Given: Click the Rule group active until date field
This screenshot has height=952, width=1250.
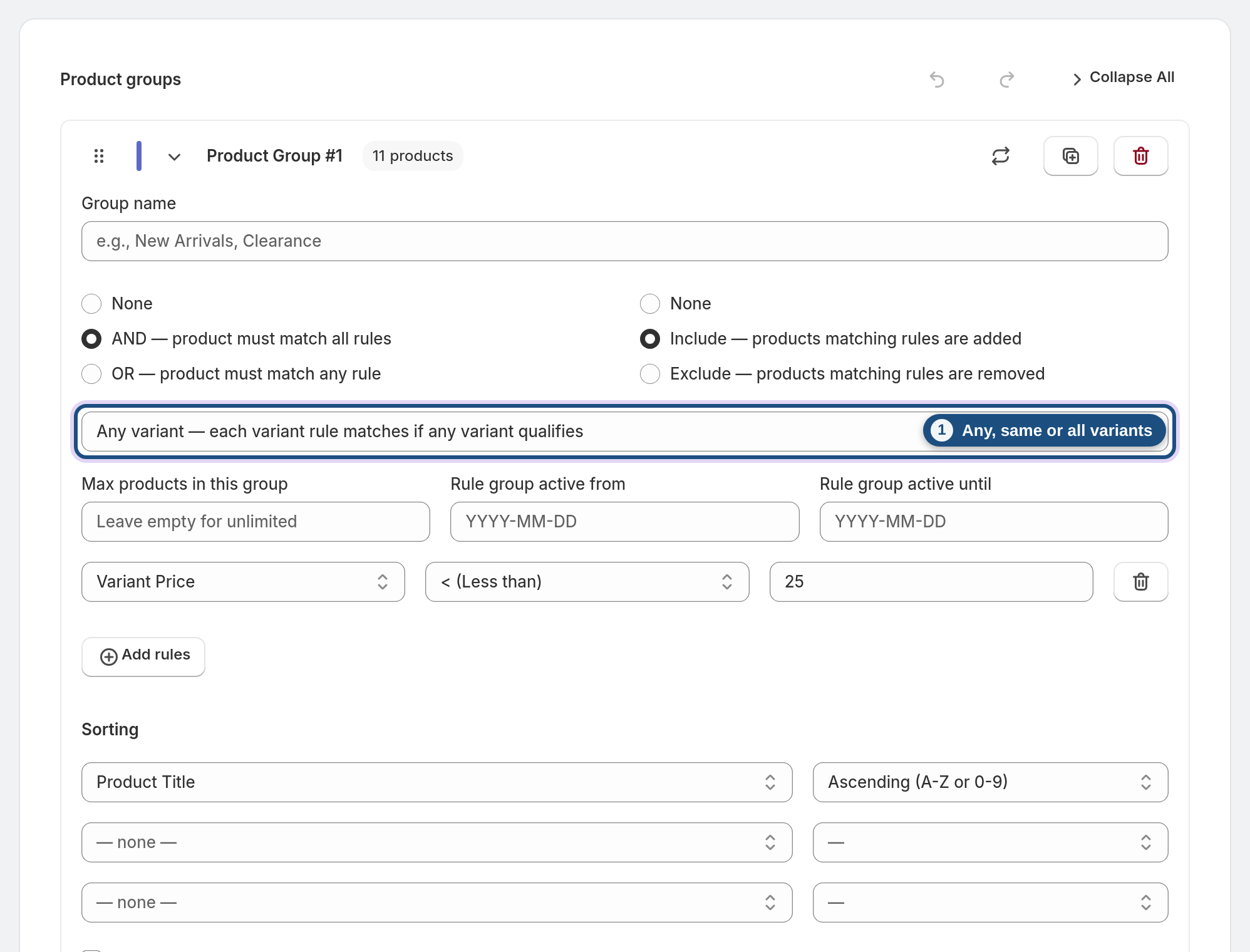Looking at the screenshot, I should (x=994, y=522).
